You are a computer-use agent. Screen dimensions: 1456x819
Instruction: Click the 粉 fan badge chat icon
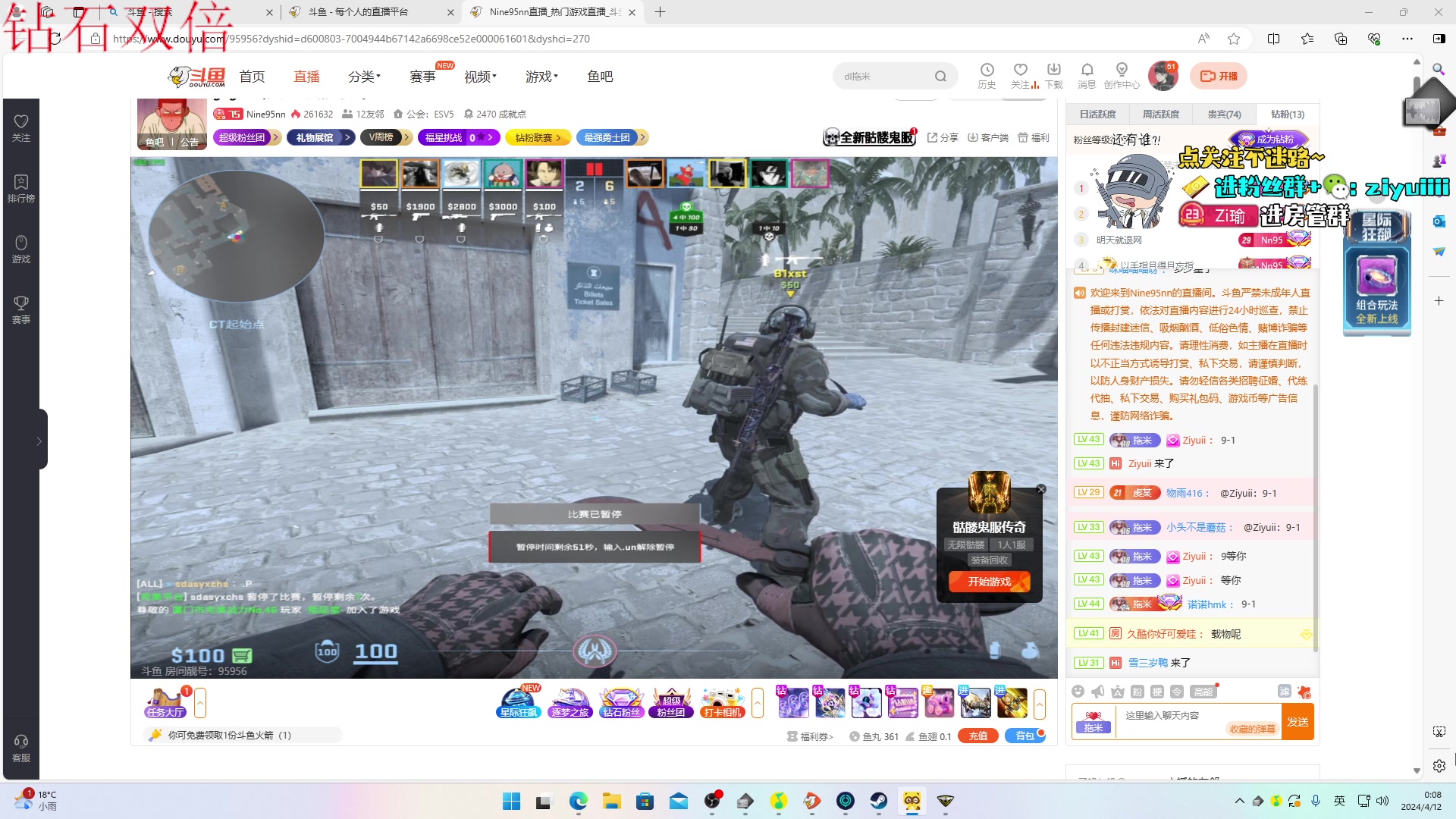point(1137,692)
